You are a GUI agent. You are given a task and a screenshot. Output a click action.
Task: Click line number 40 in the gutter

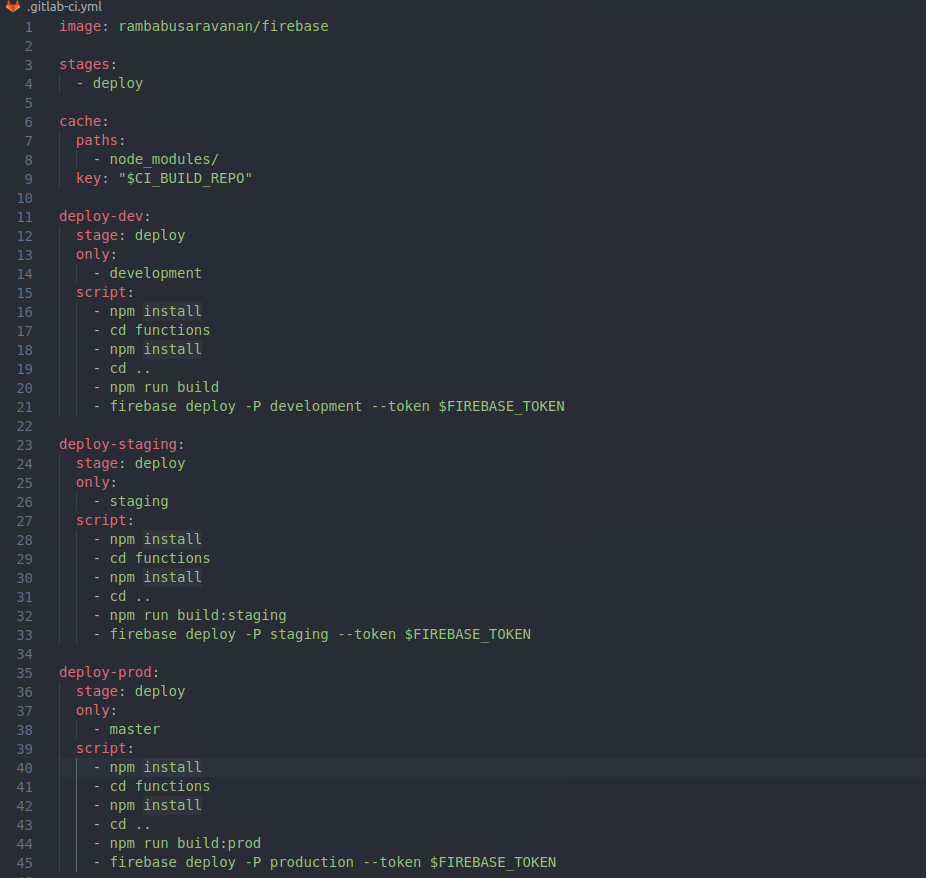(24, 767)
